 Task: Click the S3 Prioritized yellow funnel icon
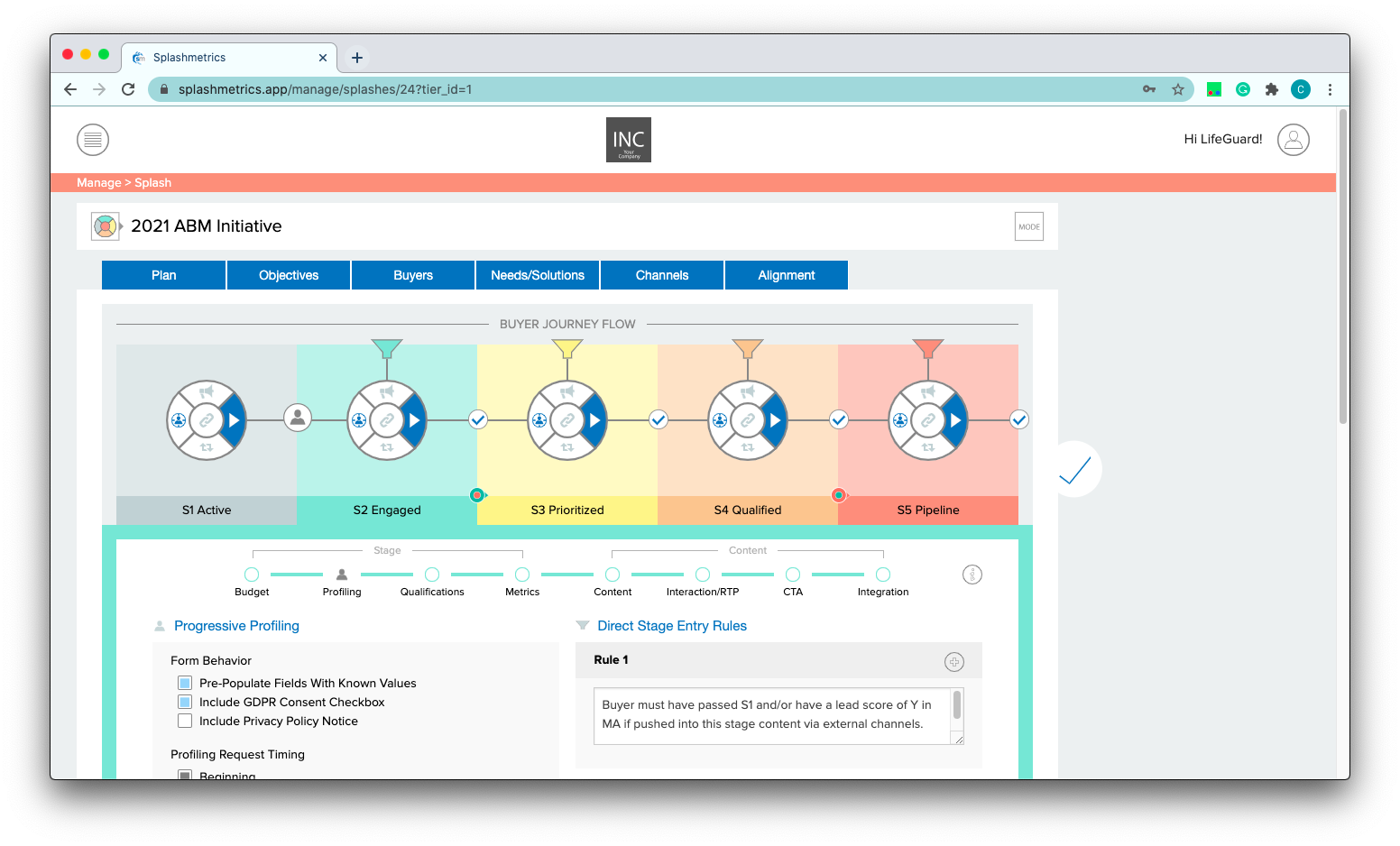pyautogui.click(x=567, y=348)
